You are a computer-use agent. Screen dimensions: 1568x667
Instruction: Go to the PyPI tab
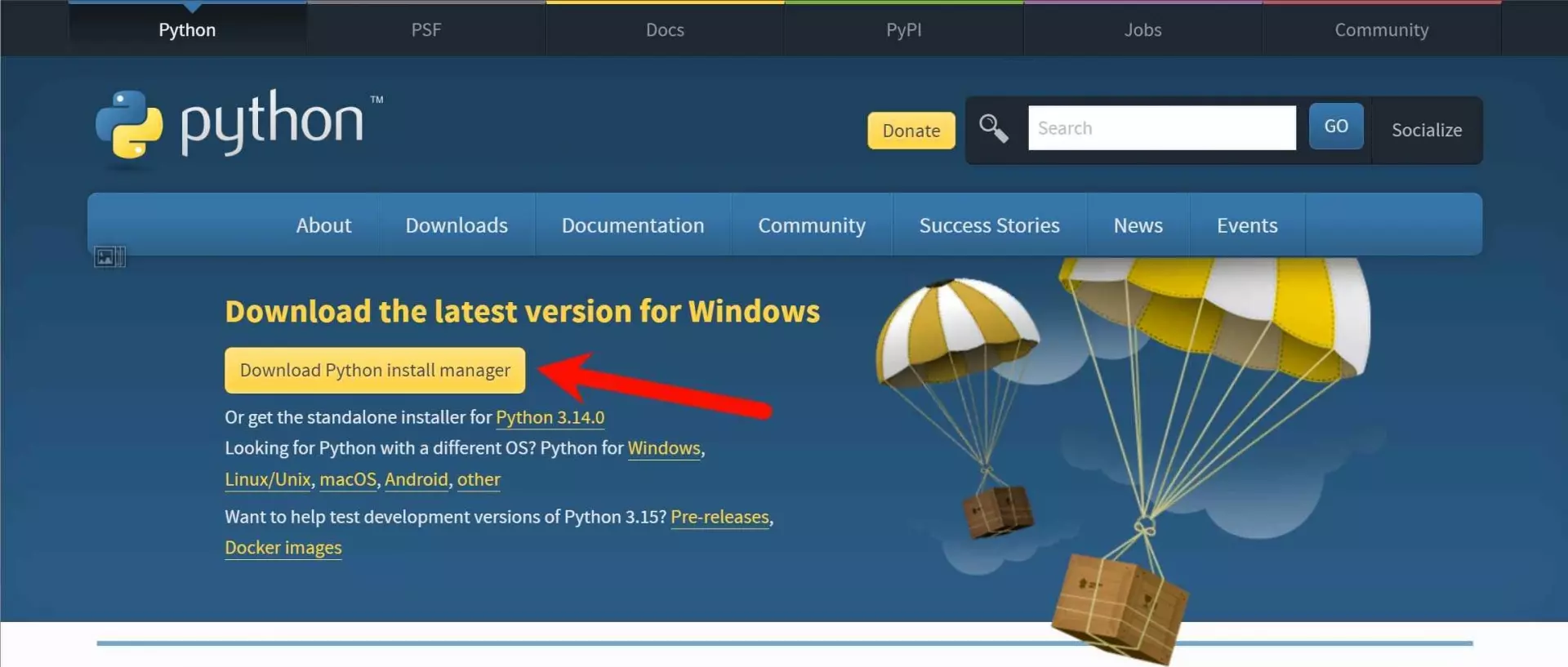coord(904,29)
